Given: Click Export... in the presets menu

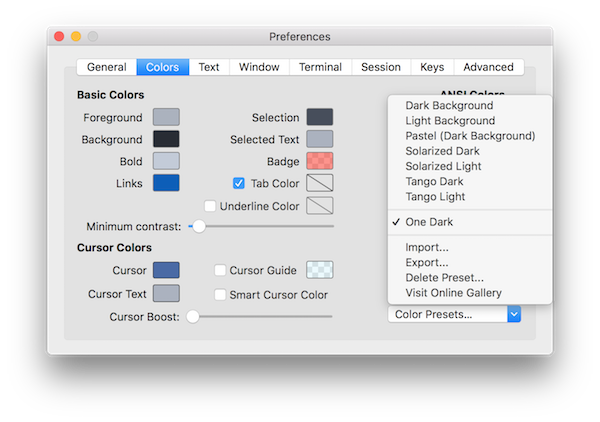Looking at the screenshot, I should 470,263.
